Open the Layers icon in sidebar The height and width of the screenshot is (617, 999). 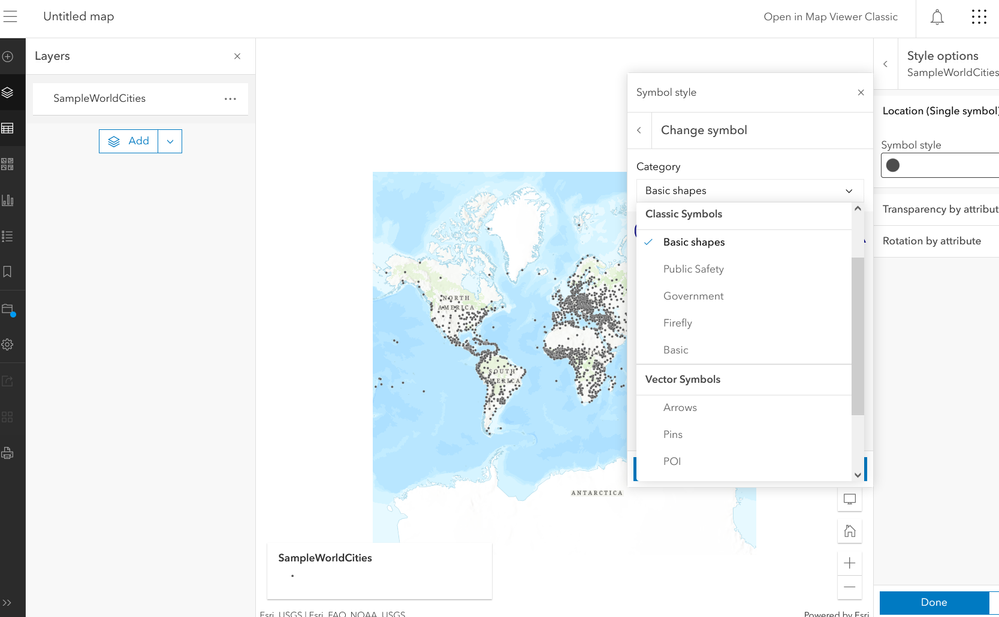click(8, 92)
